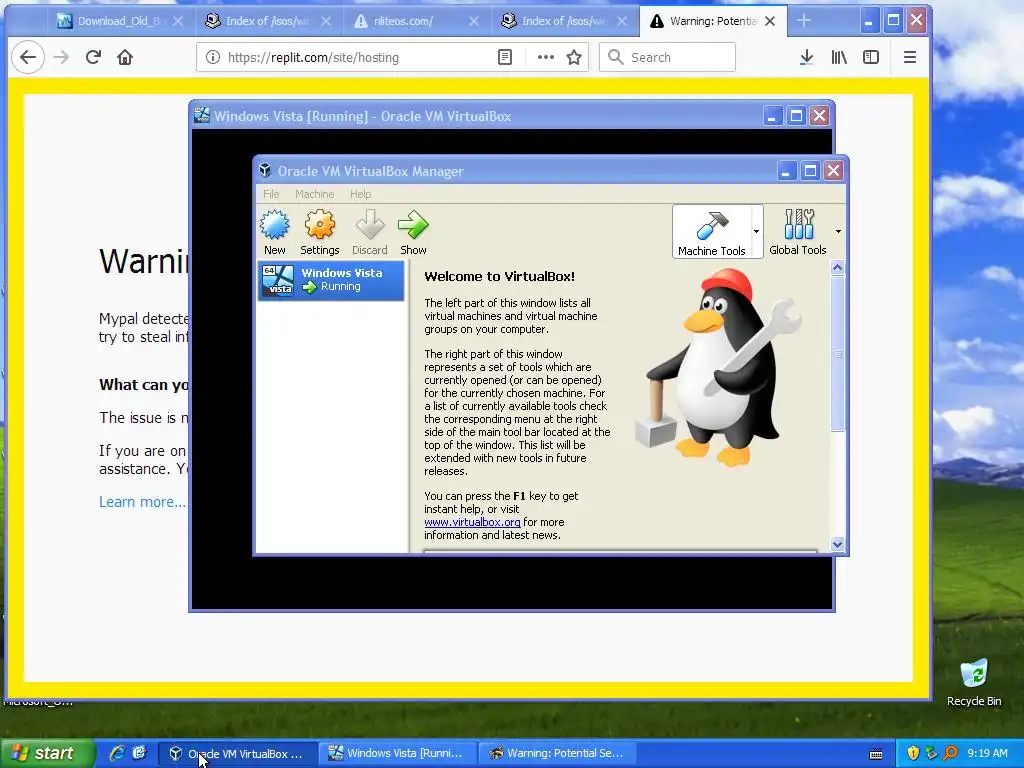Select the Machine Tools hammer button
The height and width of the screenshot is (768, 1024).
[711, 232]
